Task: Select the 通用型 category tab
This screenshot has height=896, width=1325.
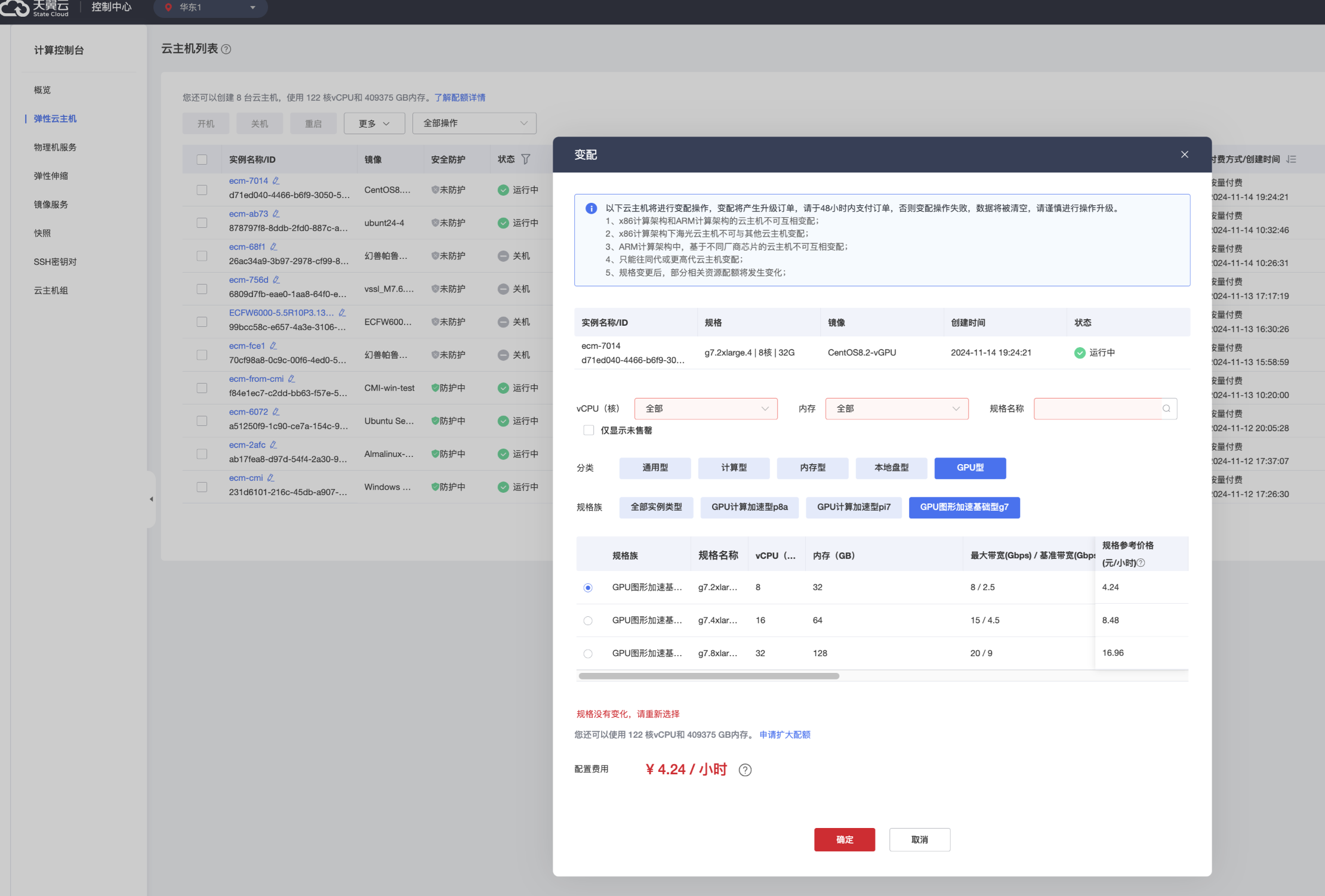Action: [655, 468]
